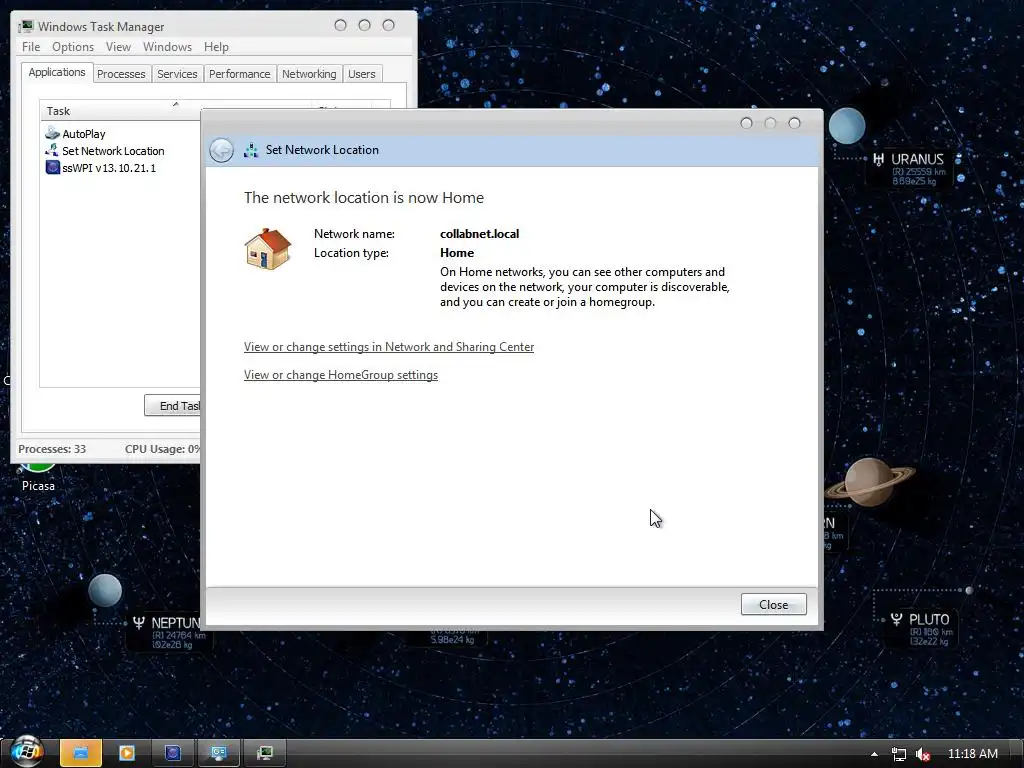Viewport: 1024px width, 768px height.
Task: Click CPU Usage status bar entry
Action: 162,449
